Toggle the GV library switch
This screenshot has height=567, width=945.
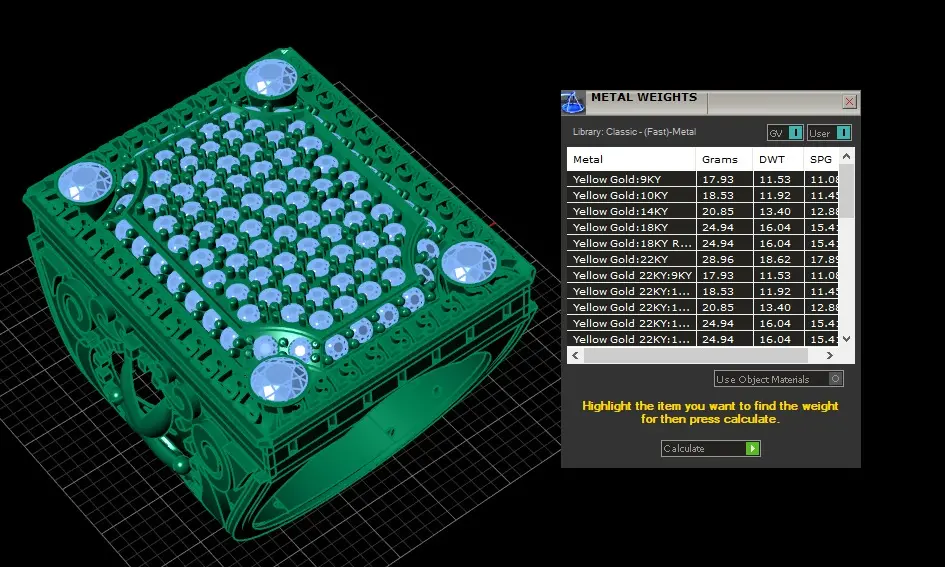click(x=785, y=133)
